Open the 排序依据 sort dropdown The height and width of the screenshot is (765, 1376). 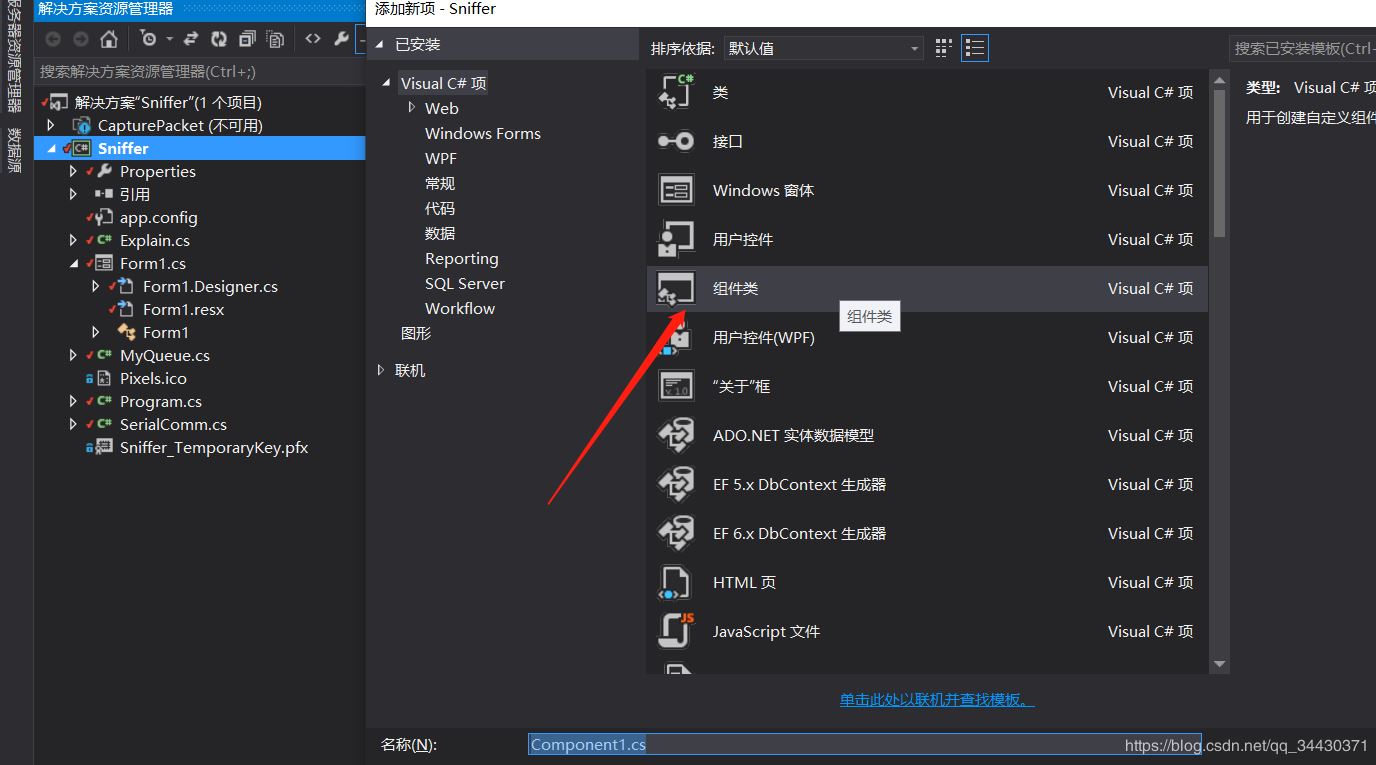pos(822,48)
